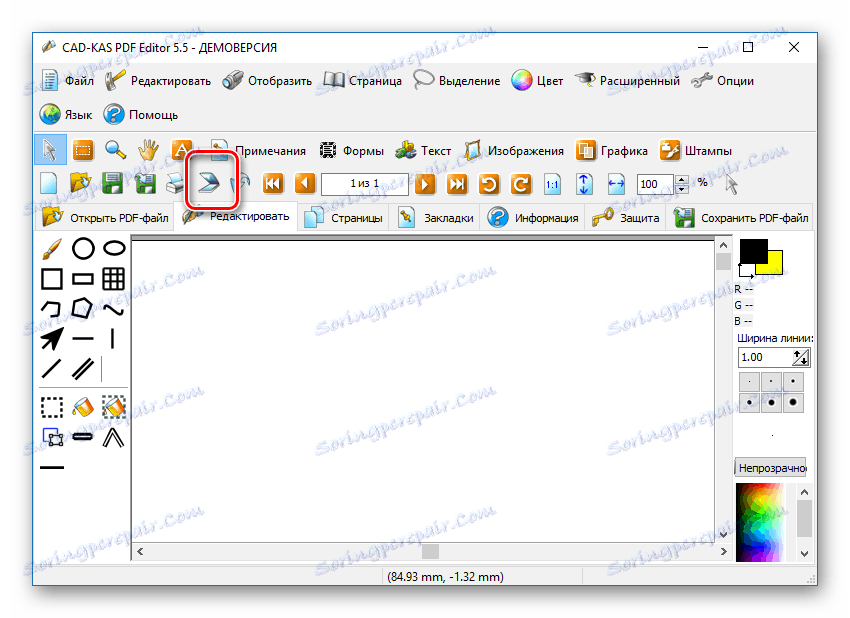
Task: Go to the next page
Action: 425,184
